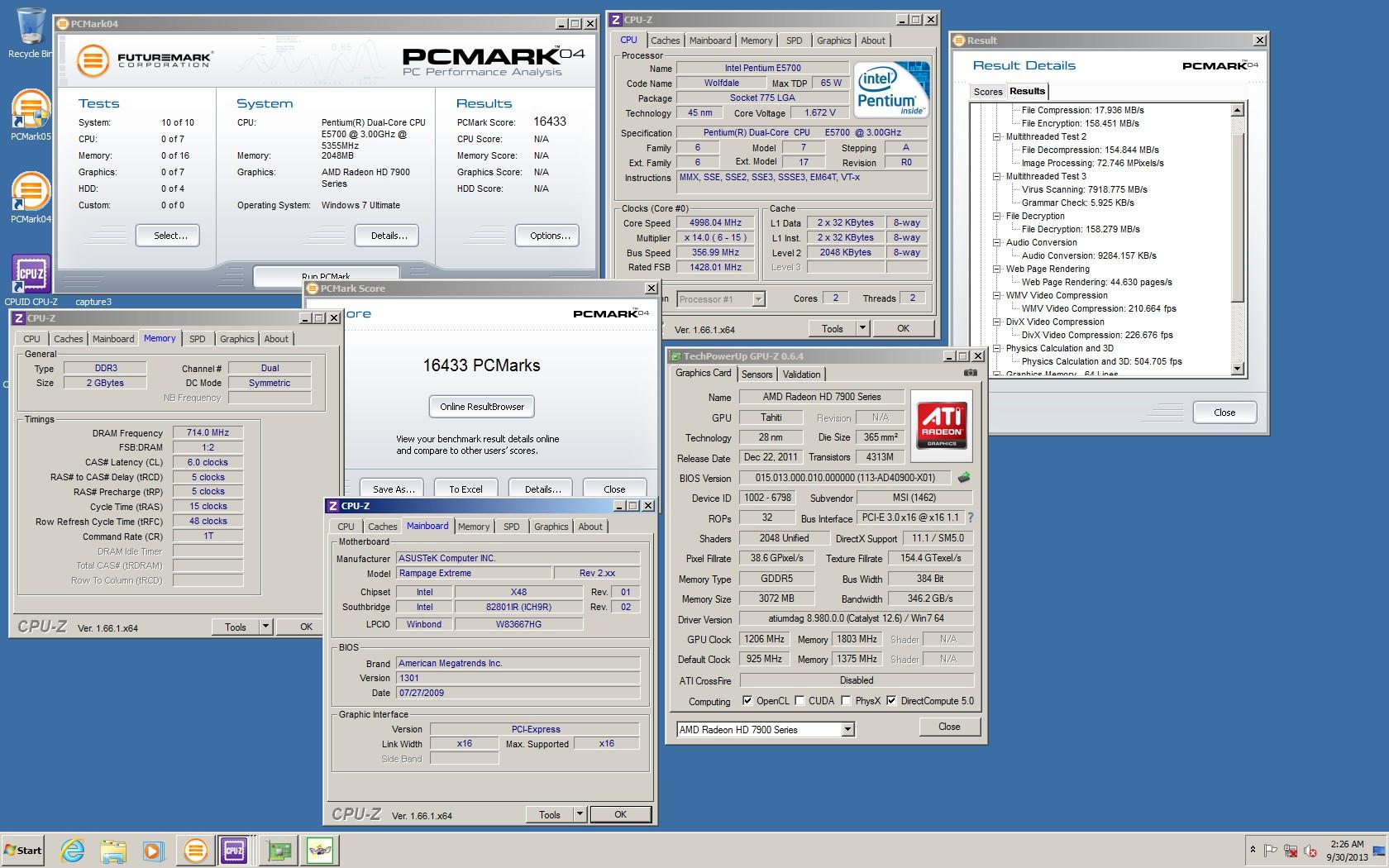Click the Online ResultBrowser button
Screen dimensions: 1389x868
482,406
